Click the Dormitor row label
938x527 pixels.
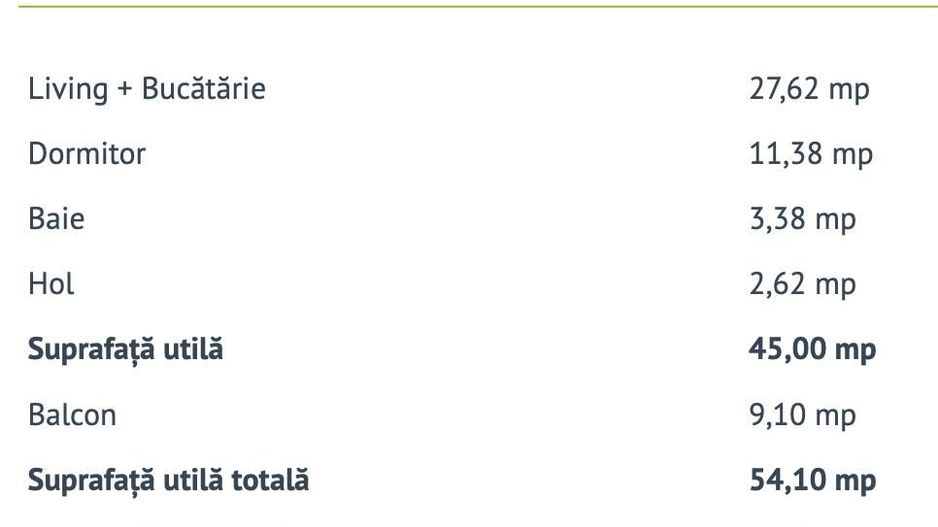point(87,154)
